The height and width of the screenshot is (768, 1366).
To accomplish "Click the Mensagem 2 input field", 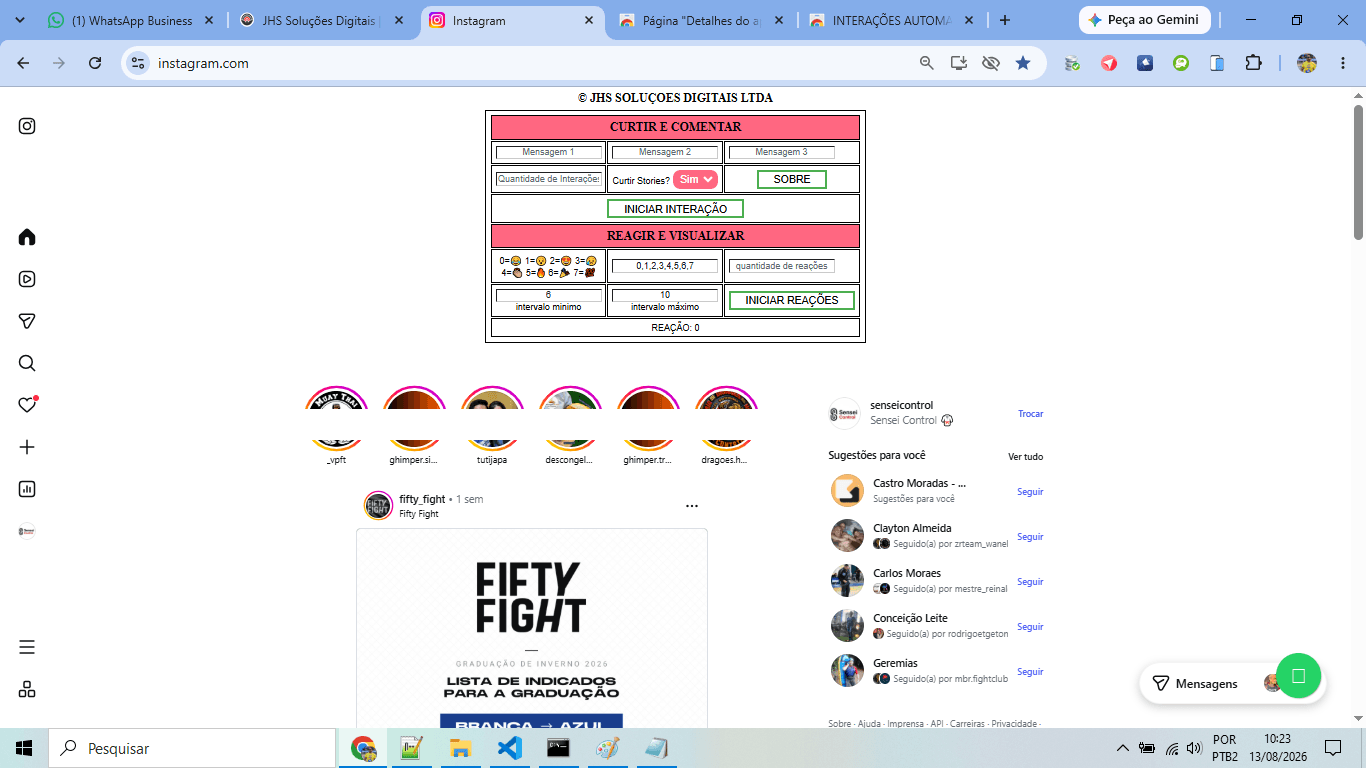I will (x=665, y=152).
